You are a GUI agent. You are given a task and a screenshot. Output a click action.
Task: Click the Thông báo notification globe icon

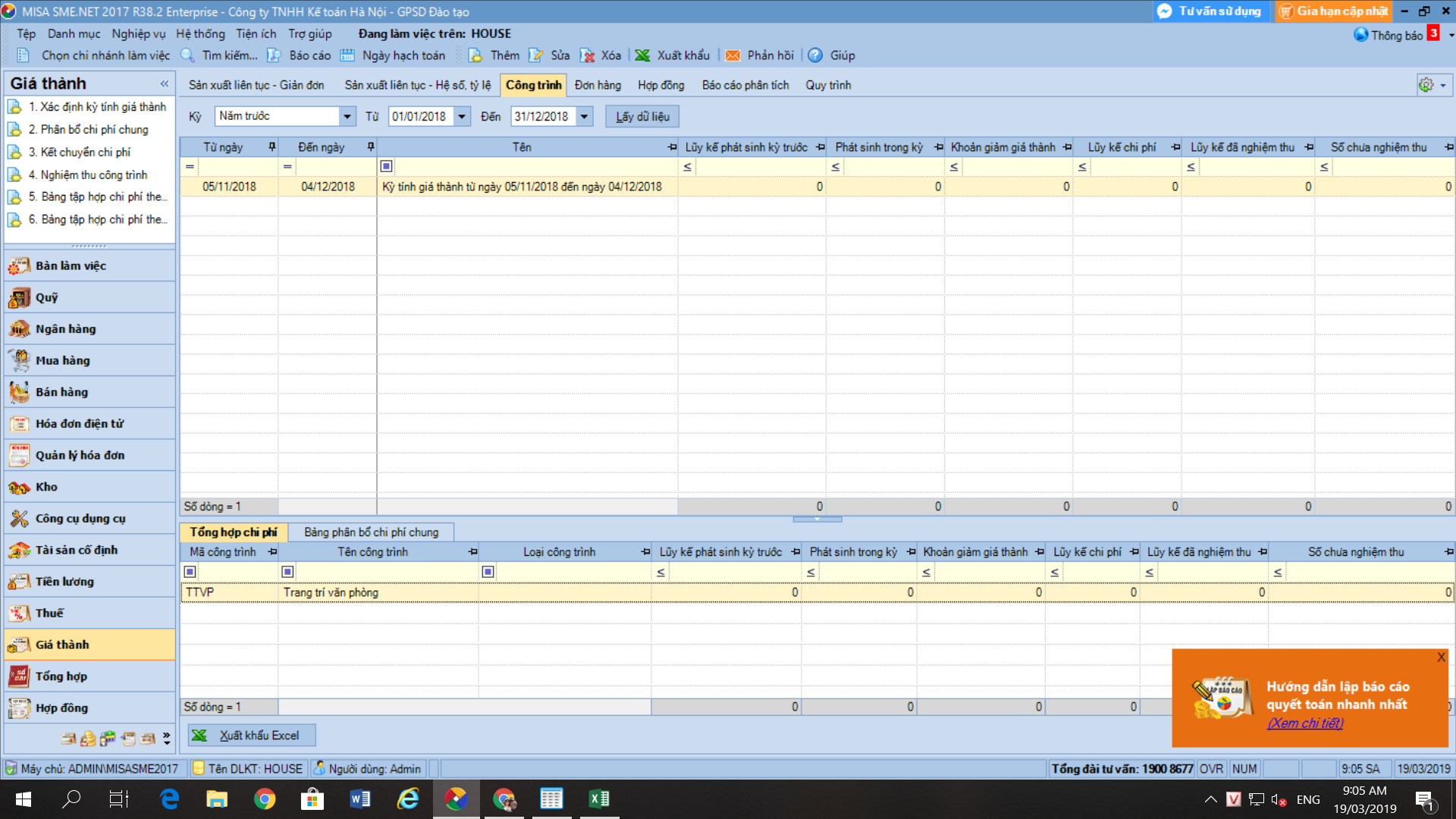pyautogui.click(x=1361, y=35)
